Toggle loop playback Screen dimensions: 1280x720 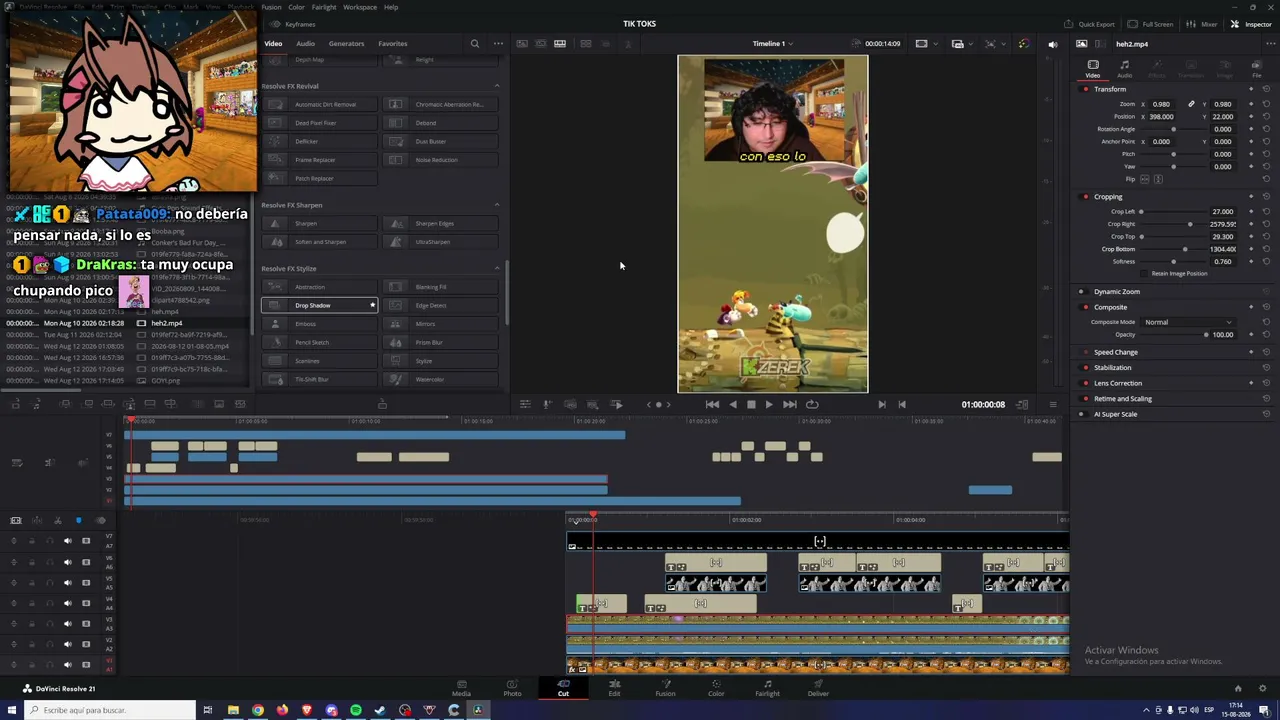(812, 404)
